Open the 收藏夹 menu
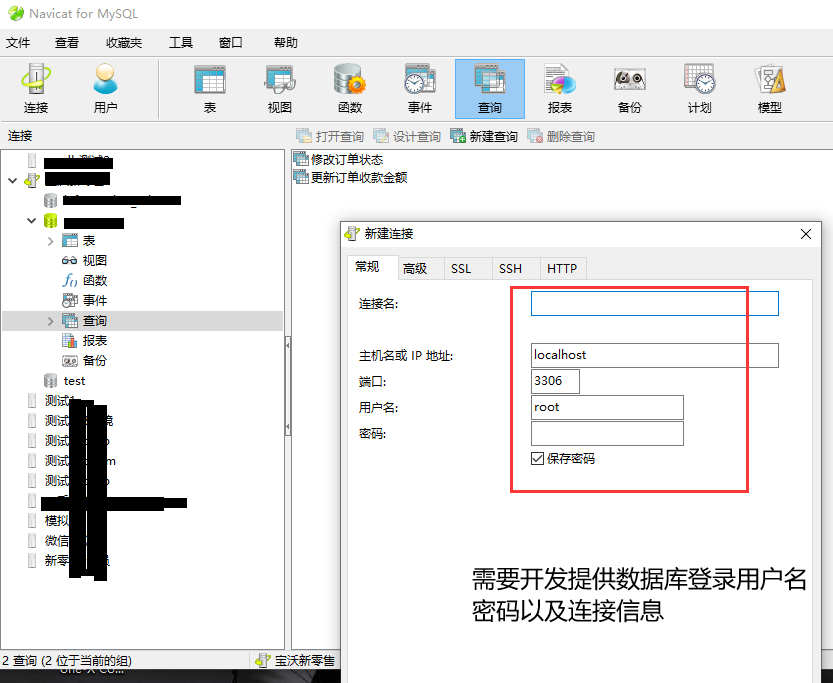 (124, 42)
